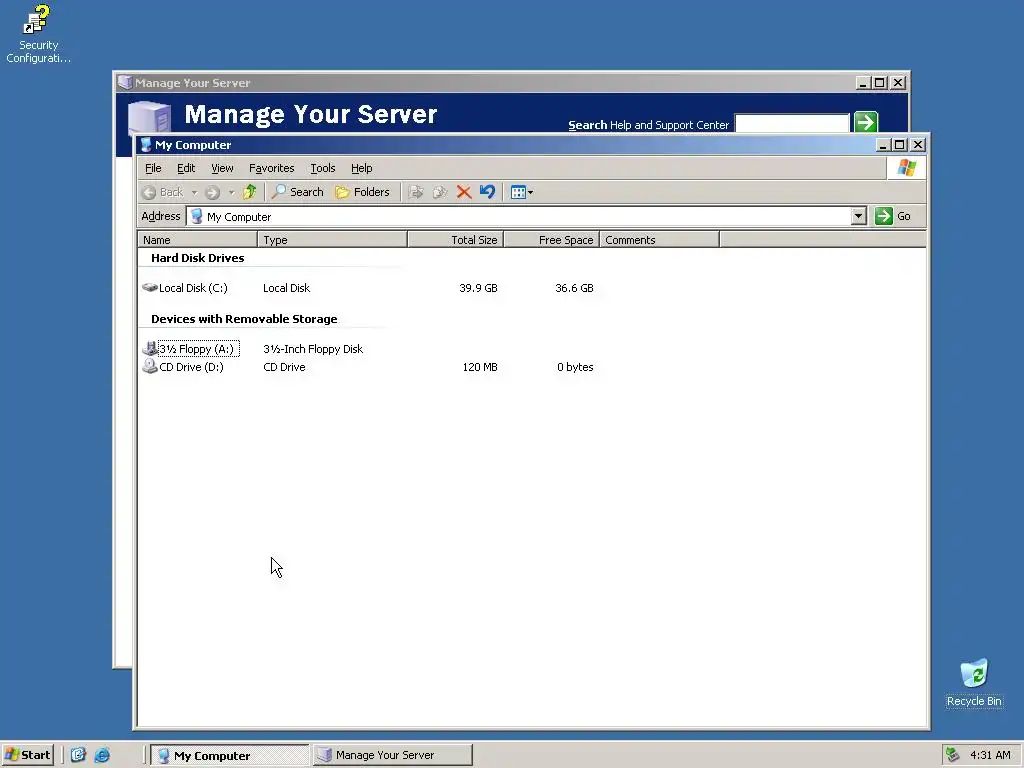1024x768 pixels.
Task: Click the red Delete icon
Action: click(x=464, y=192)
